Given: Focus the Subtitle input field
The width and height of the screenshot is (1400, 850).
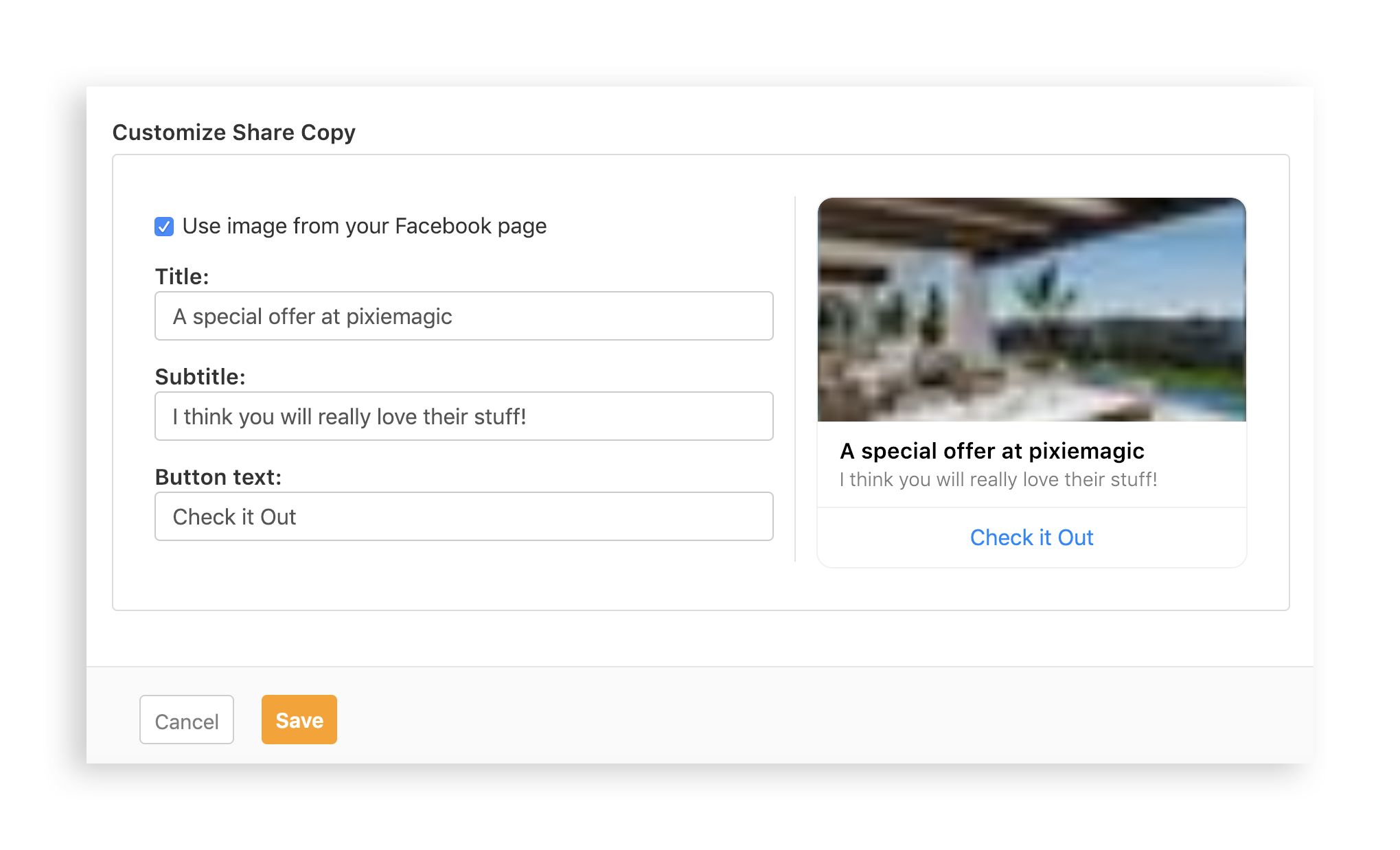Looking at the screenshot, I should (x=464, y=416).
